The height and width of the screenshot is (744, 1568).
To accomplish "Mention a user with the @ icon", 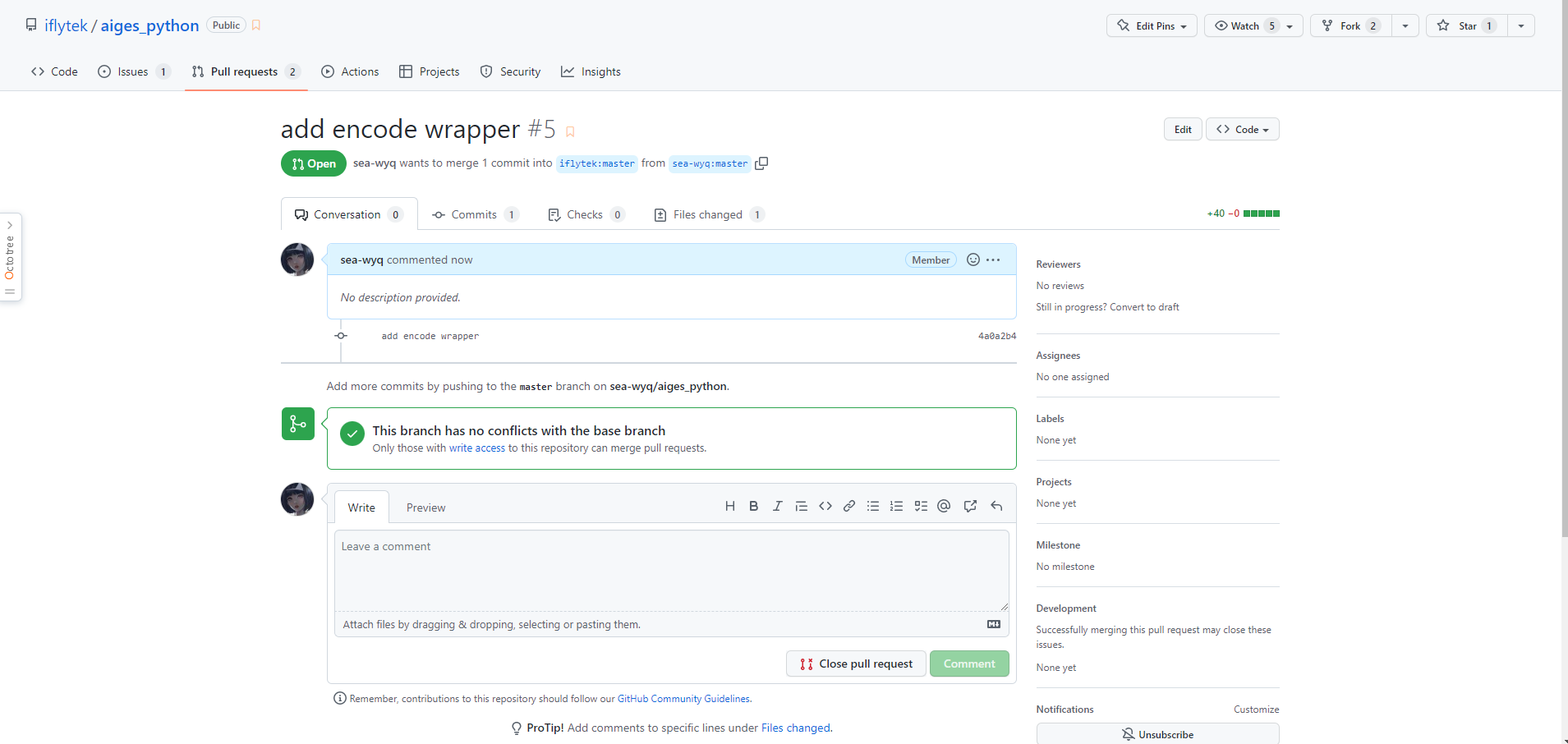I will pos(944,506).
